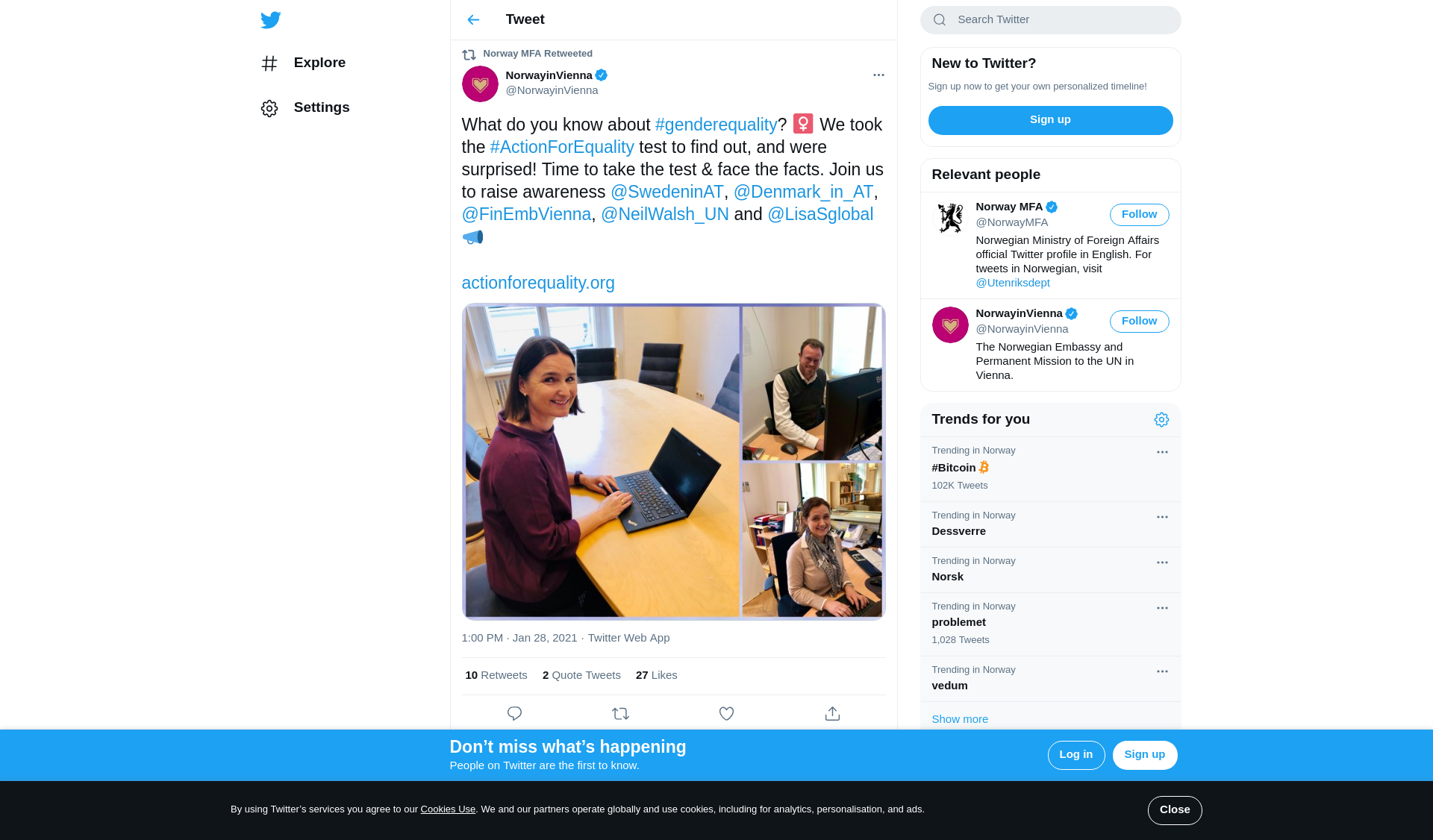Expand trends with Show more
The image size is (1433, 840).
pyautogui.click(x=960, y=719)
